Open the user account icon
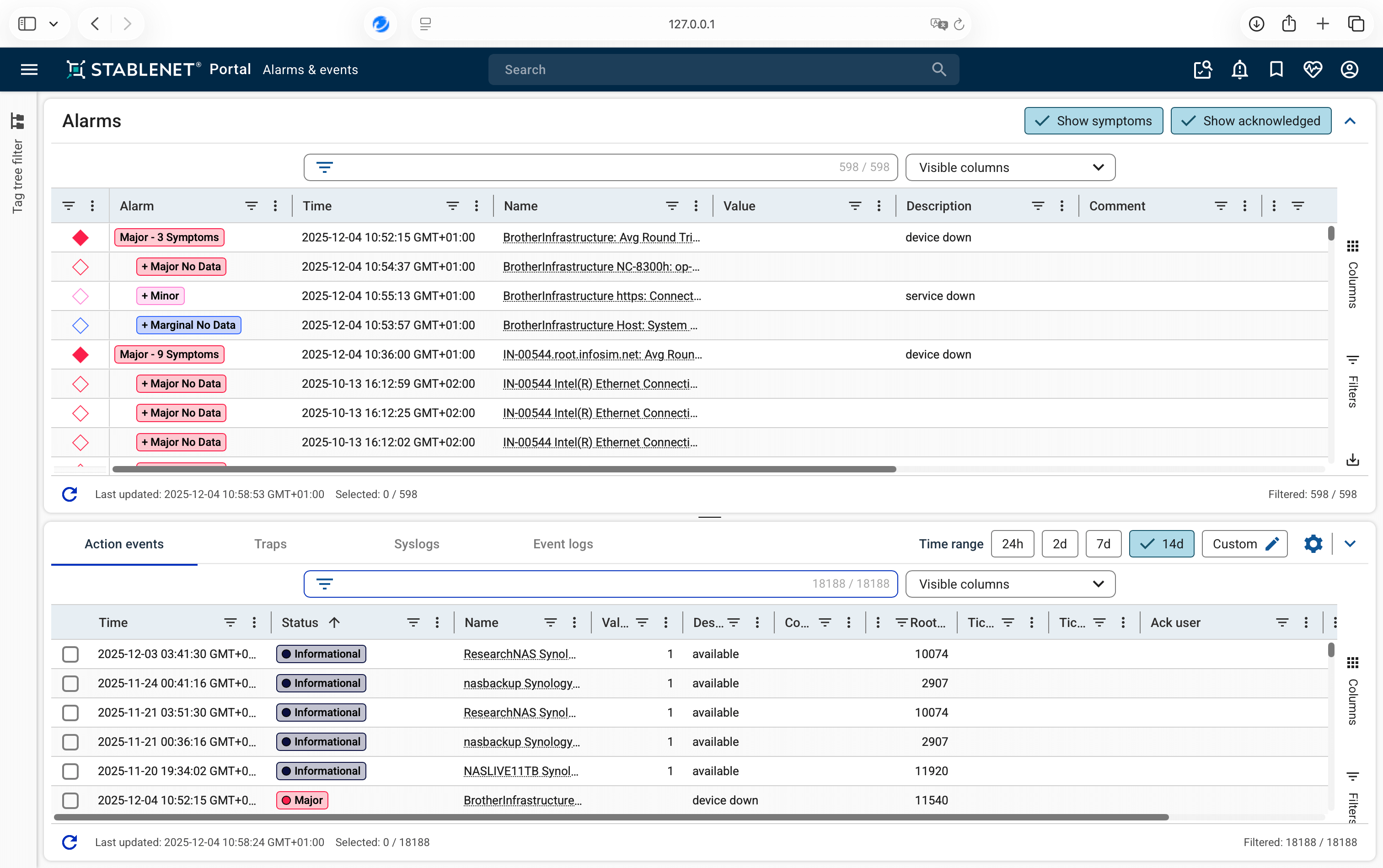This screenshot has height=868, width=1383. [1349, 70]
